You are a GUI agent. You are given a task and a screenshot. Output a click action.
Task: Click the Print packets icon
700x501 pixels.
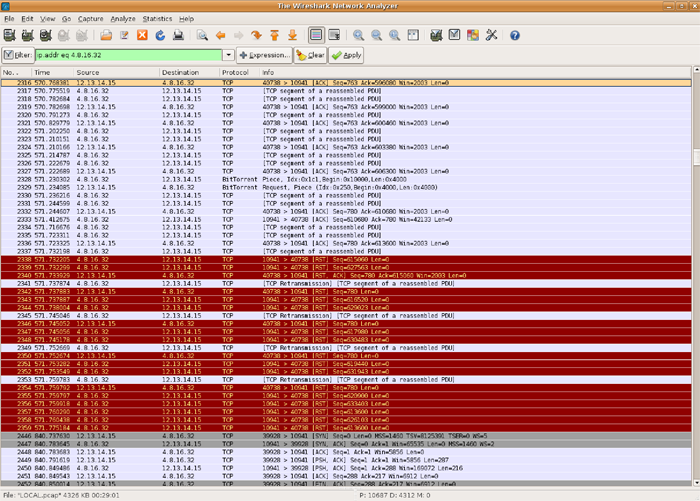pos(177,35)
